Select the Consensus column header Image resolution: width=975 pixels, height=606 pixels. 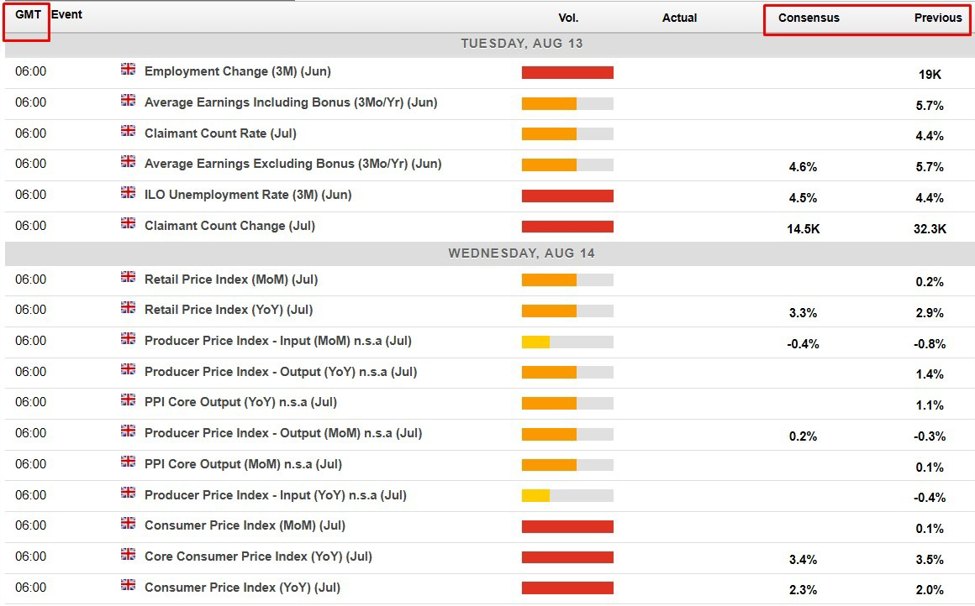click(x=808, y=18)
